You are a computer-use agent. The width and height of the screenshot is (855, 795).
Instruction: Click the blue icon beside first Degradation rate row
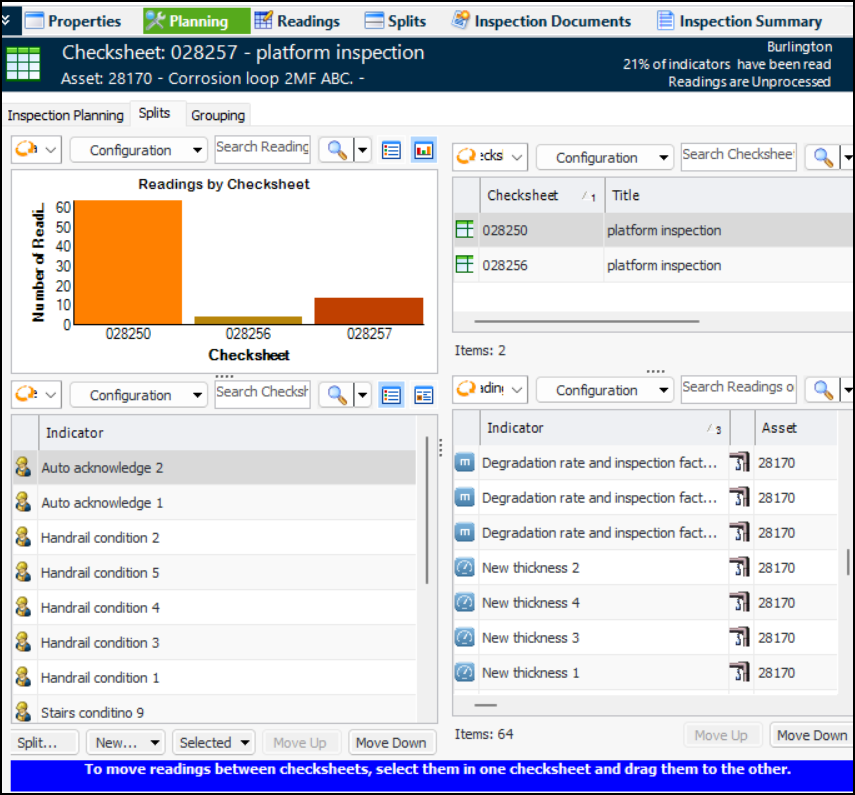[464, 463]
